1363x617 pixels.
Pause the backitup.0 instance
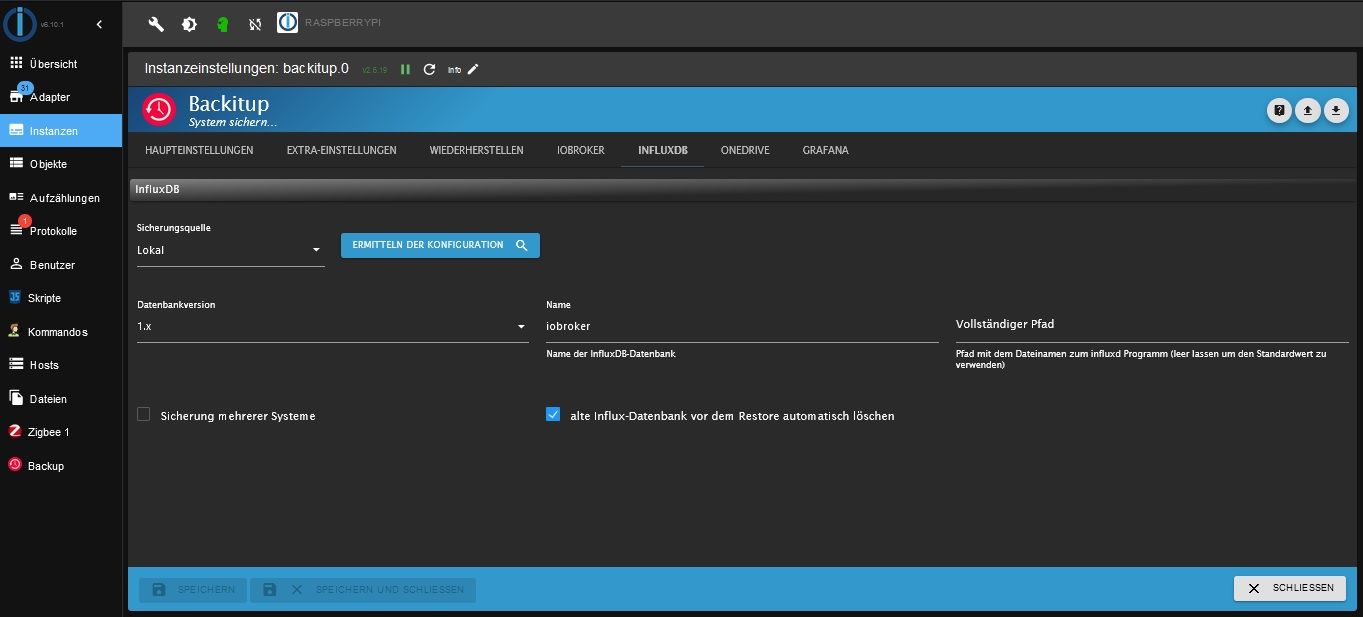[x=405, y=69]
